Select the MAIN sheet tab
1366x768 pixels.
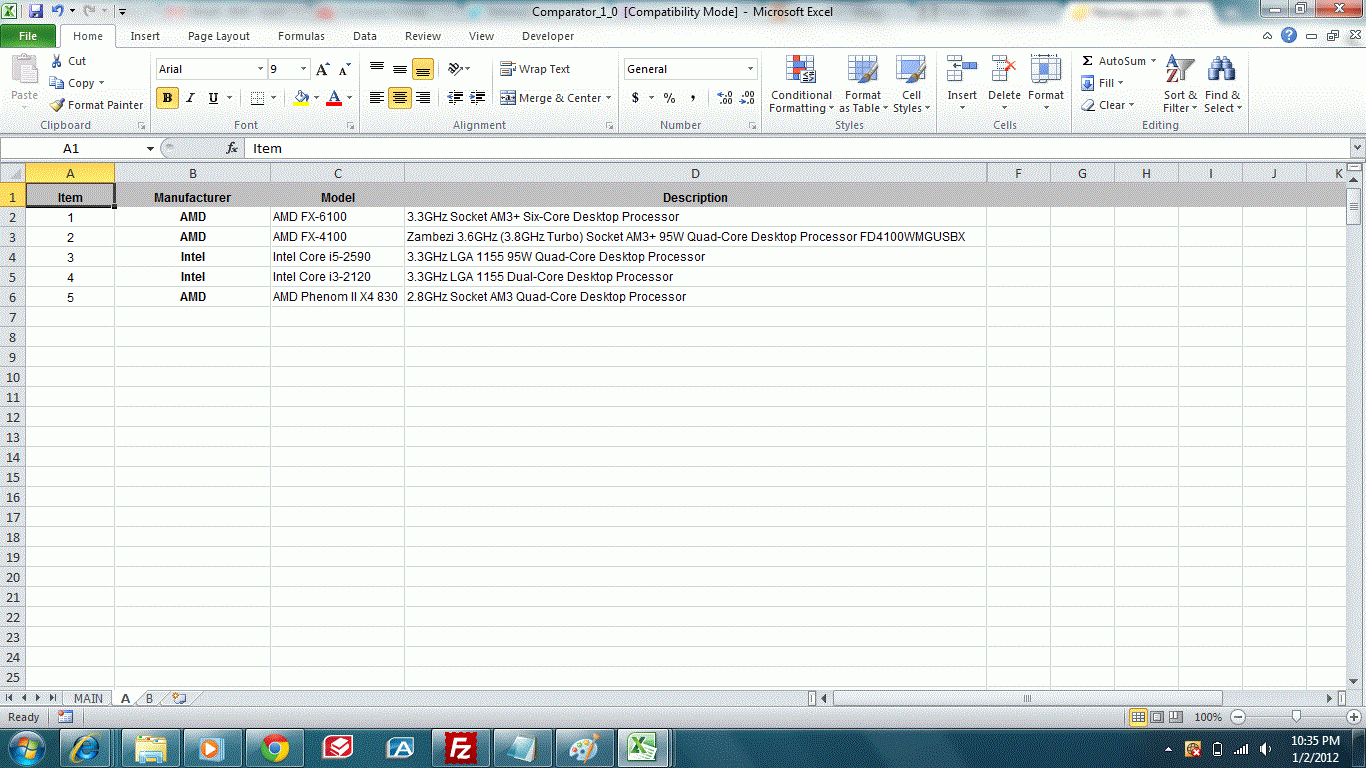(x=86, y=698)
